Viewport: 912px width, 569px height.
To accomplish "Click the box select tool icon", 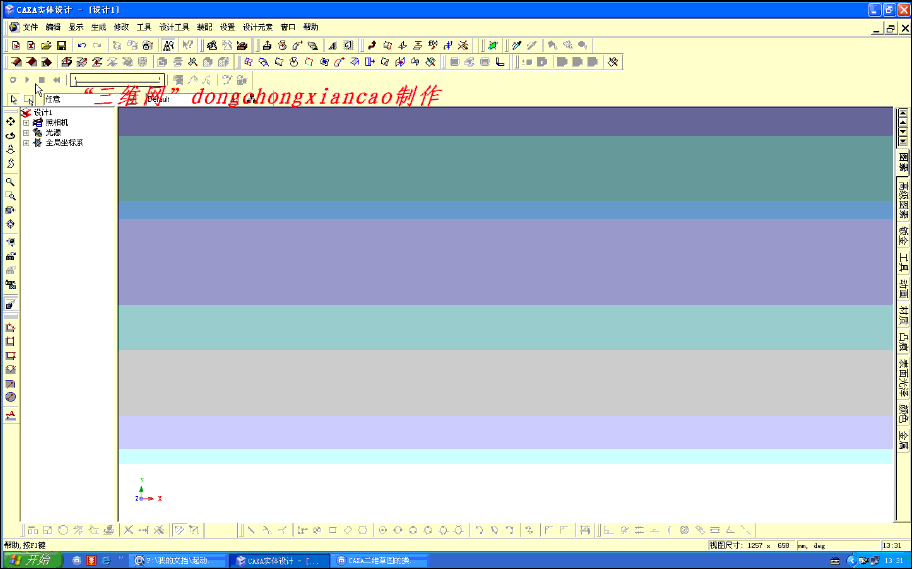I will (x=28, y=99).
